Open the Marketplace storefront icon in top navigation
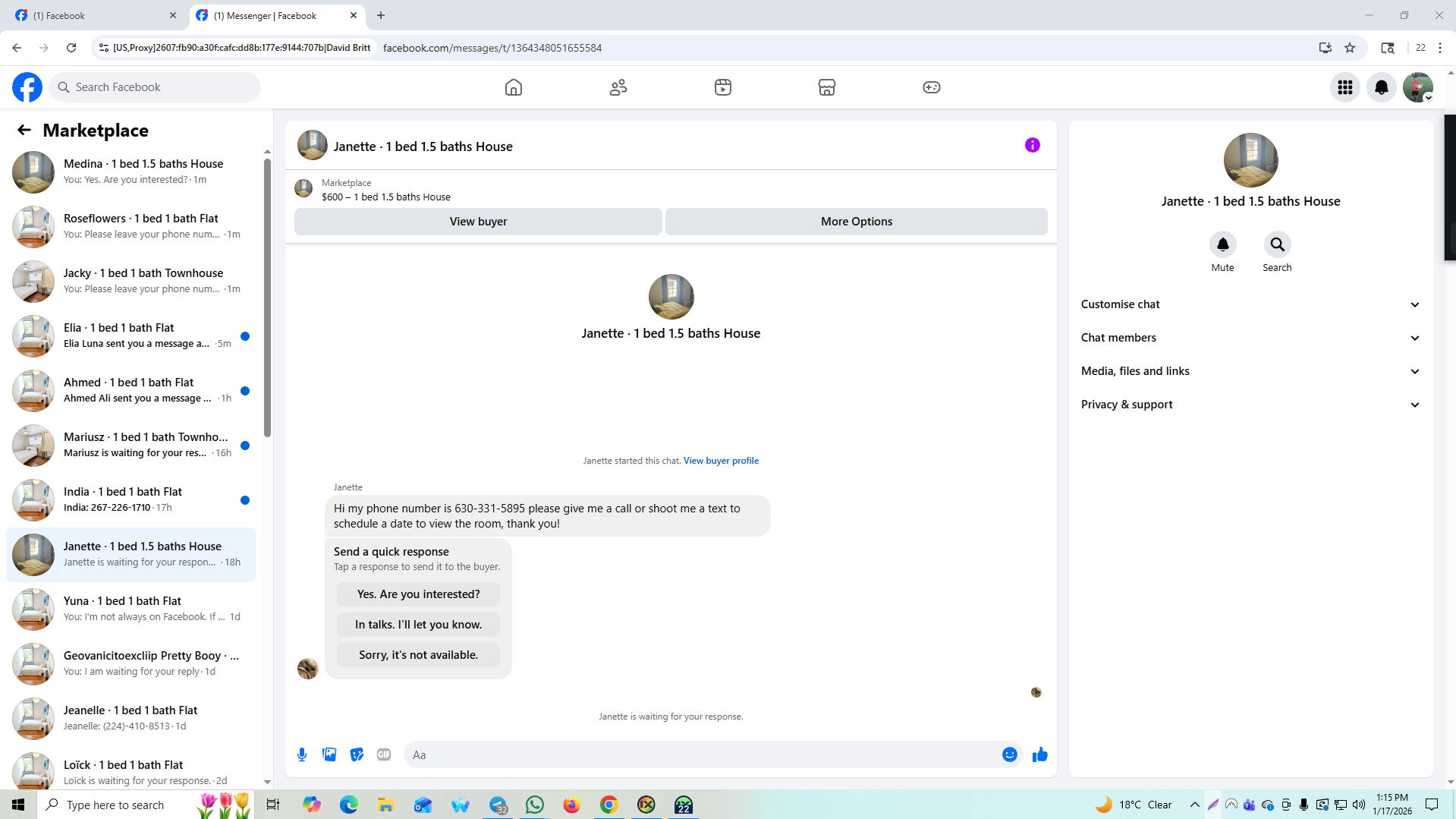The height and width of the screenshot is (819, 1456). click(827, 87)
